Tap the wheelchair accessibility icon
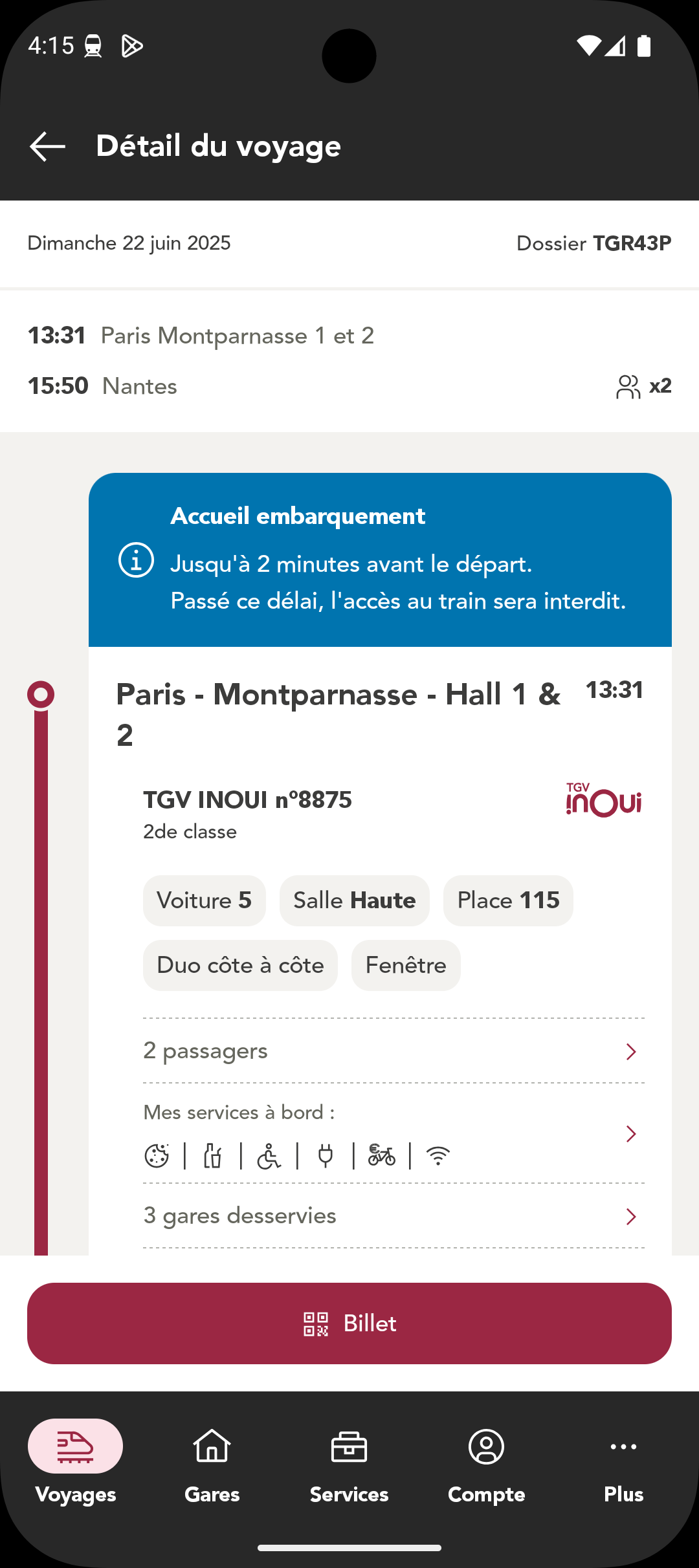The height and width of the screenshot is (1568, 699). pos(269,1156)
